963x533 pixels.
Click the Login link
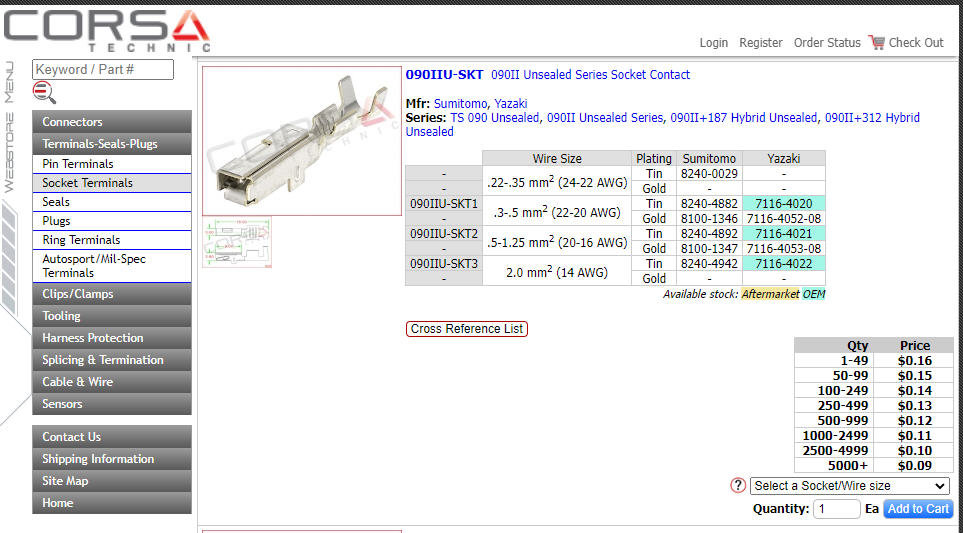coord(714,42)
